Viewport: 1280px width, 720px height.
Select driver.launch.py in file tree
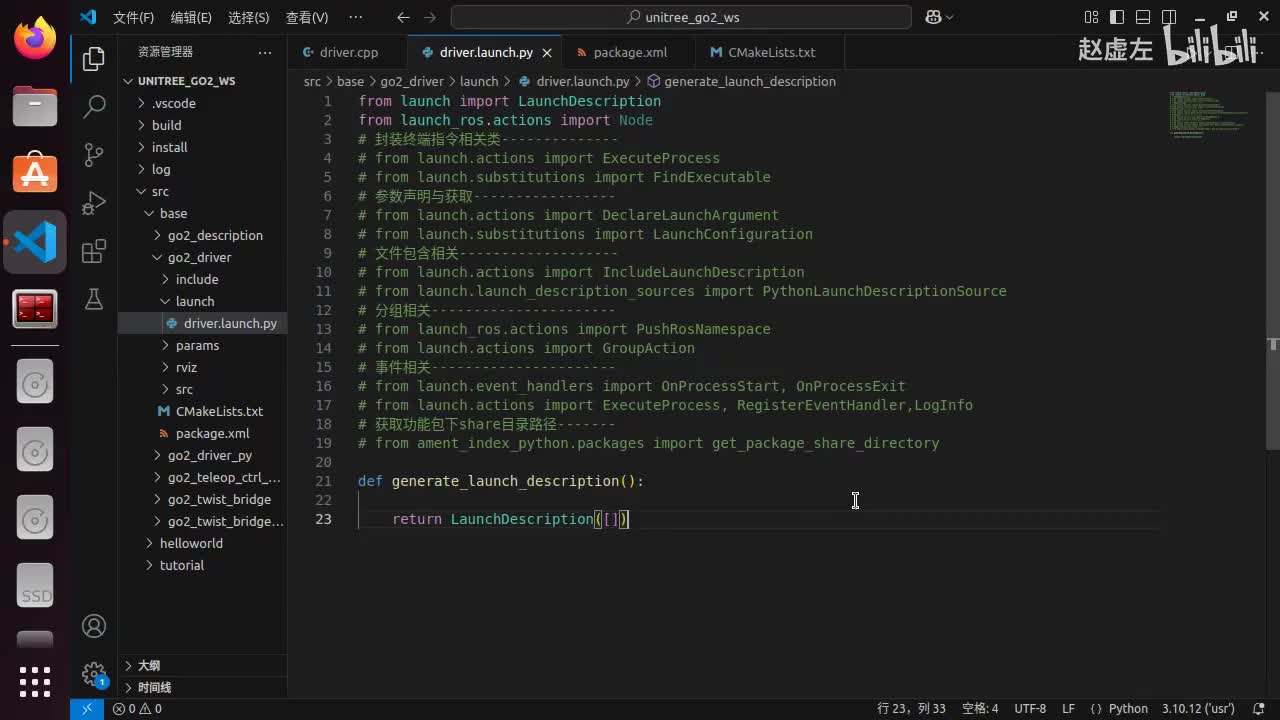pos(202,323)
